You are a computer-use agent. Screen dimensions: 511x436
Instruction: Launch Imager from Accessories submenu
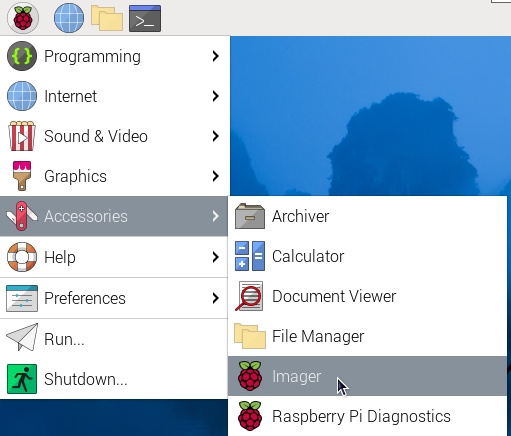[367, 376]
